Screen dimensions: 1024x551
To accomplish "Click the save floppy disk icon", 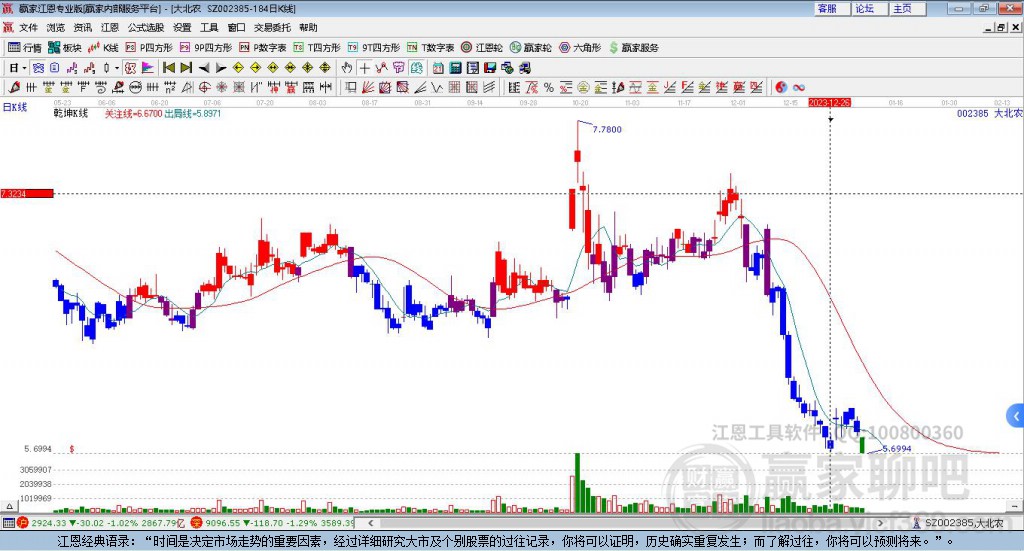I will (x=490, y=68).
